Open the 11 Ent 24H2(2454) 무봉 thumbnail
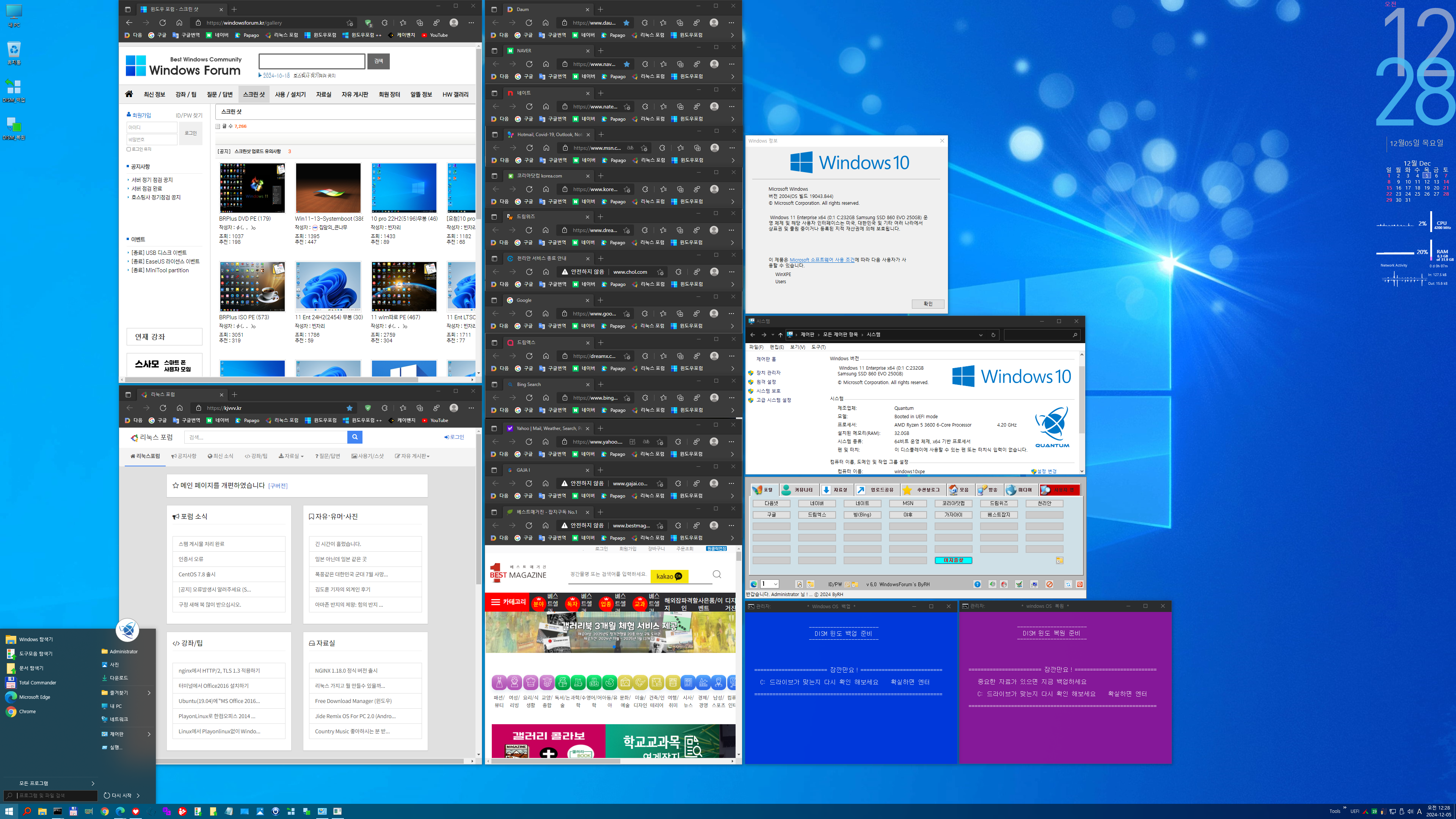This screenshot has height=819, width=1456. pyautogui.click(x=328, y=287)
